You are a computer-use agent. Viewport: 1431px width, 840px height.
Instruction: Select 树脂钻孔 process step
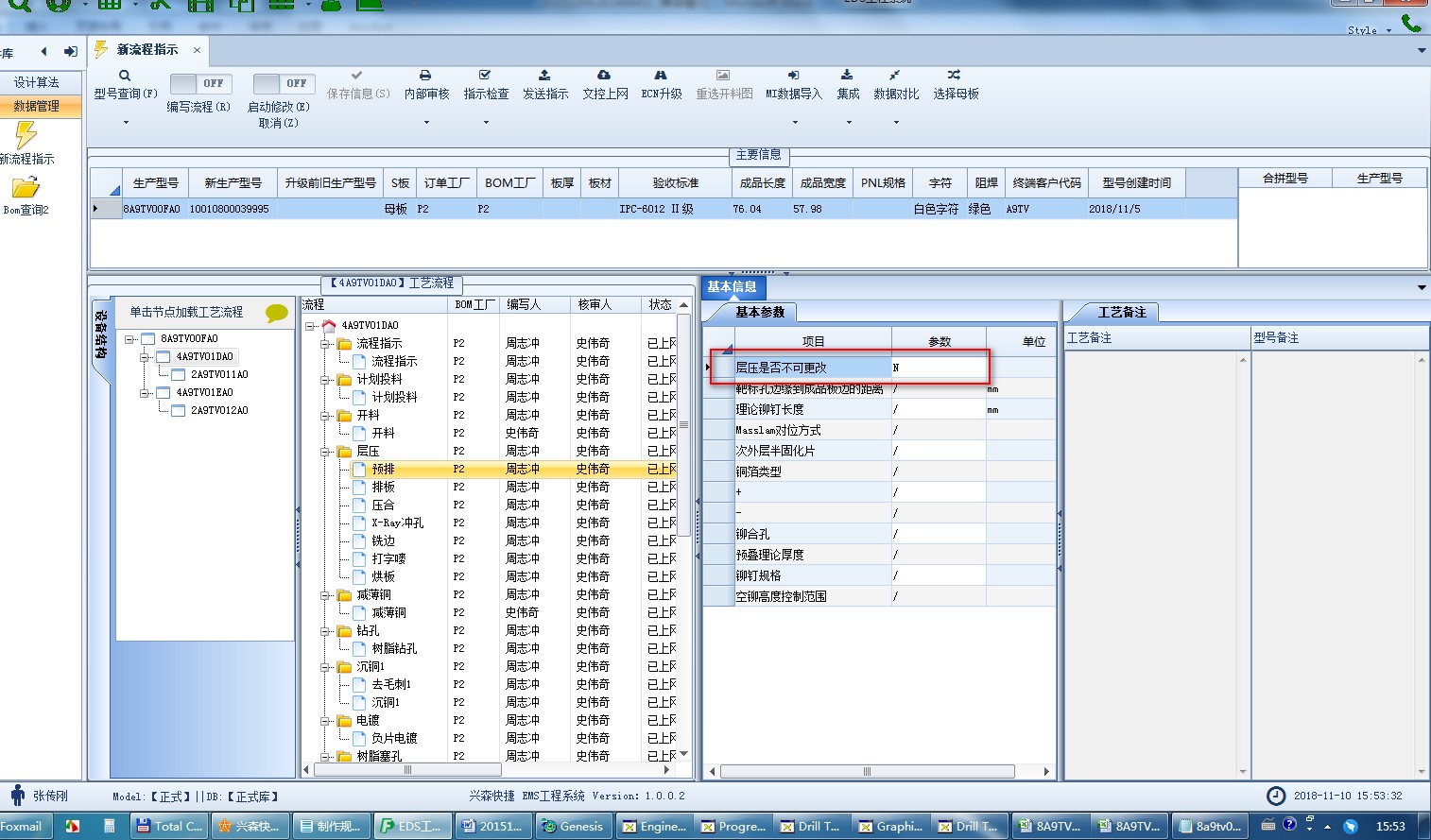[x=394, y=649]
